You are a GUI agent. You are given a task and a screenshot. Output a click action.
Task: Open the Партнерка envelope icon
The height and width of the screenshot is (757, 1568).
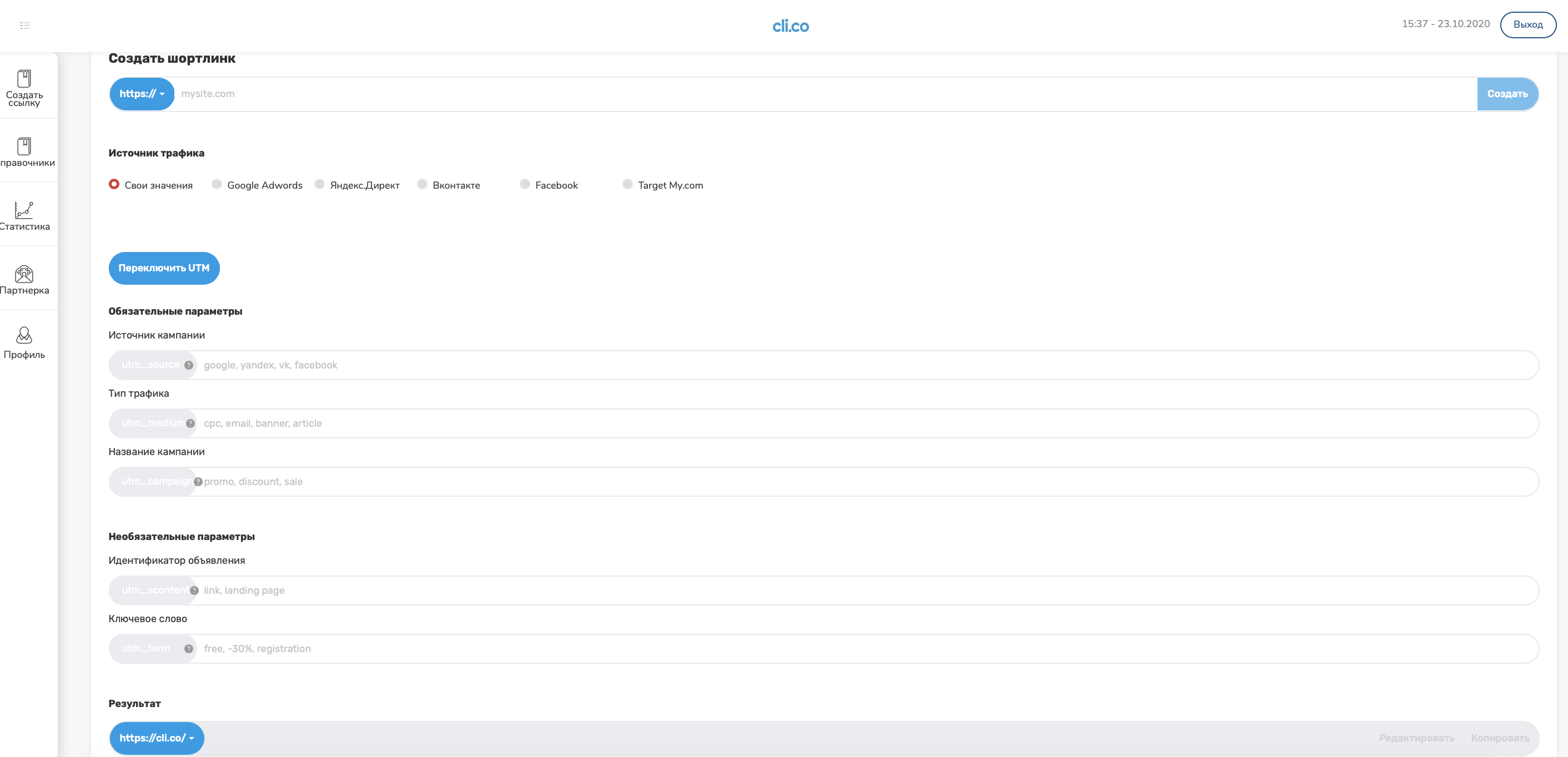click(24, 274)
